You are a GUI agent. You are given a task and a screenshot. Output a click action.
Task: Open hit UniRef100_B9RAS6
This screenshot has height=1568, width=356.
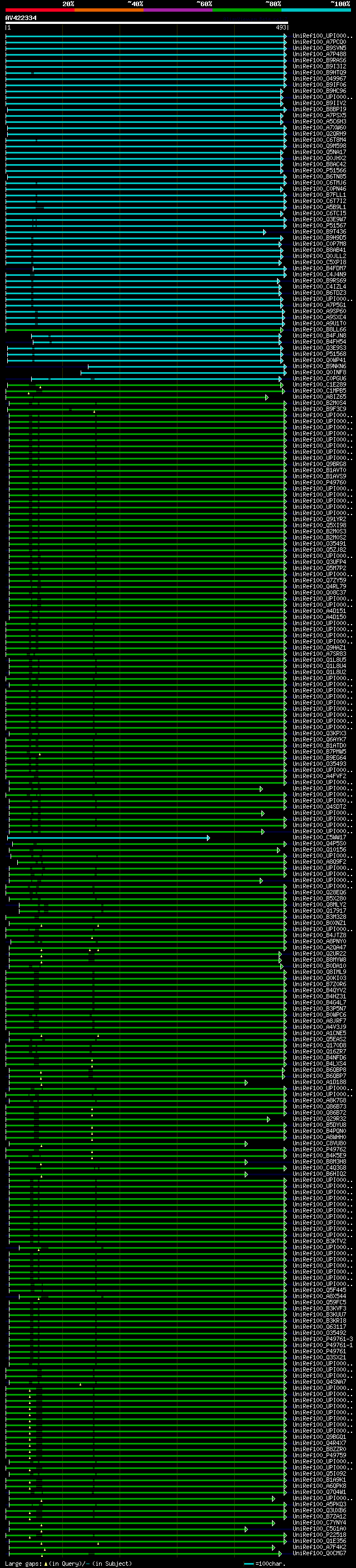pos(319,60)
